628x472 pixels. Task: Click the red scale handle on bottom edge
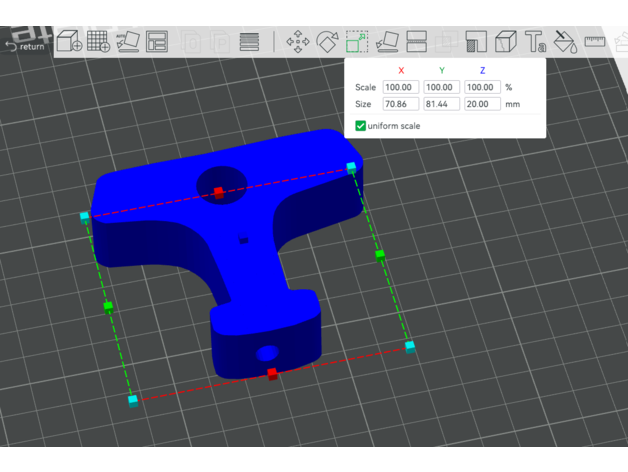272,373
